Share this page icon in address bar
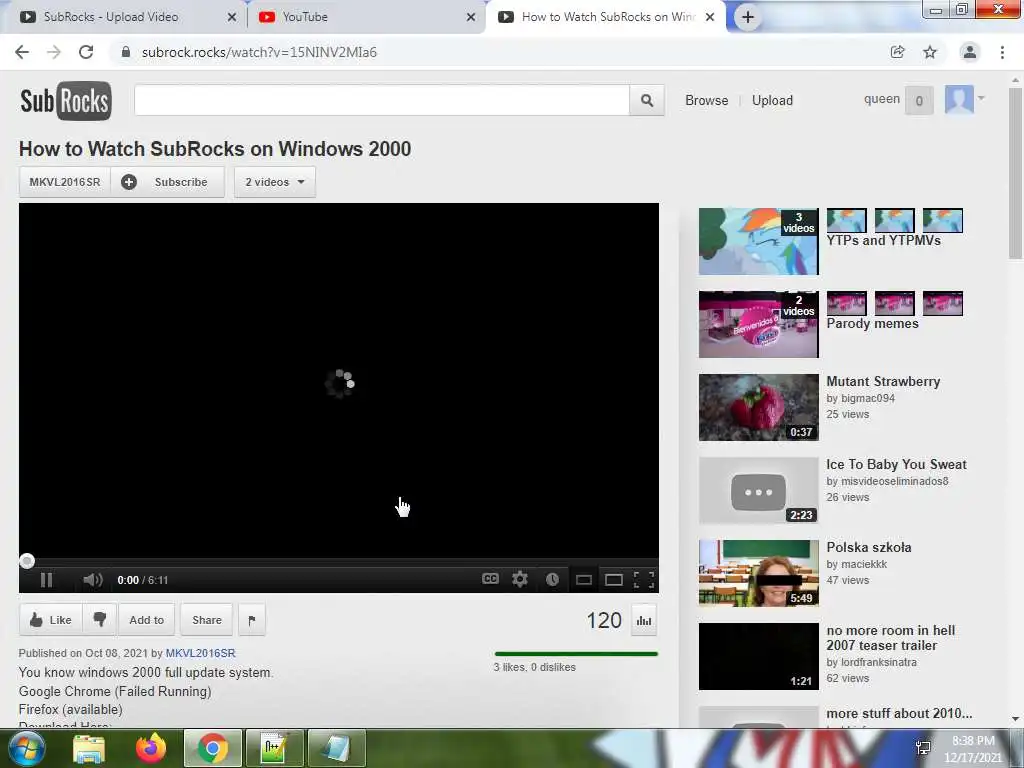The height and width of the screenshot is (768, 1024). (x=898, y=52)
